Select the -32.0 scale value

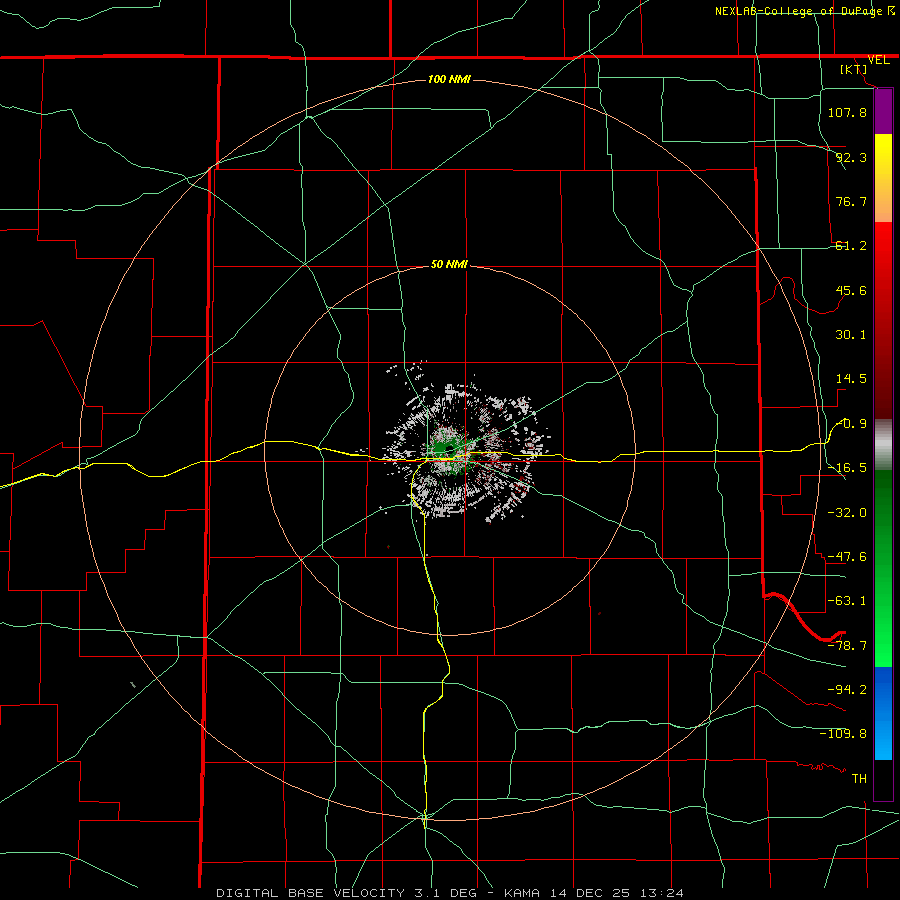847,513
